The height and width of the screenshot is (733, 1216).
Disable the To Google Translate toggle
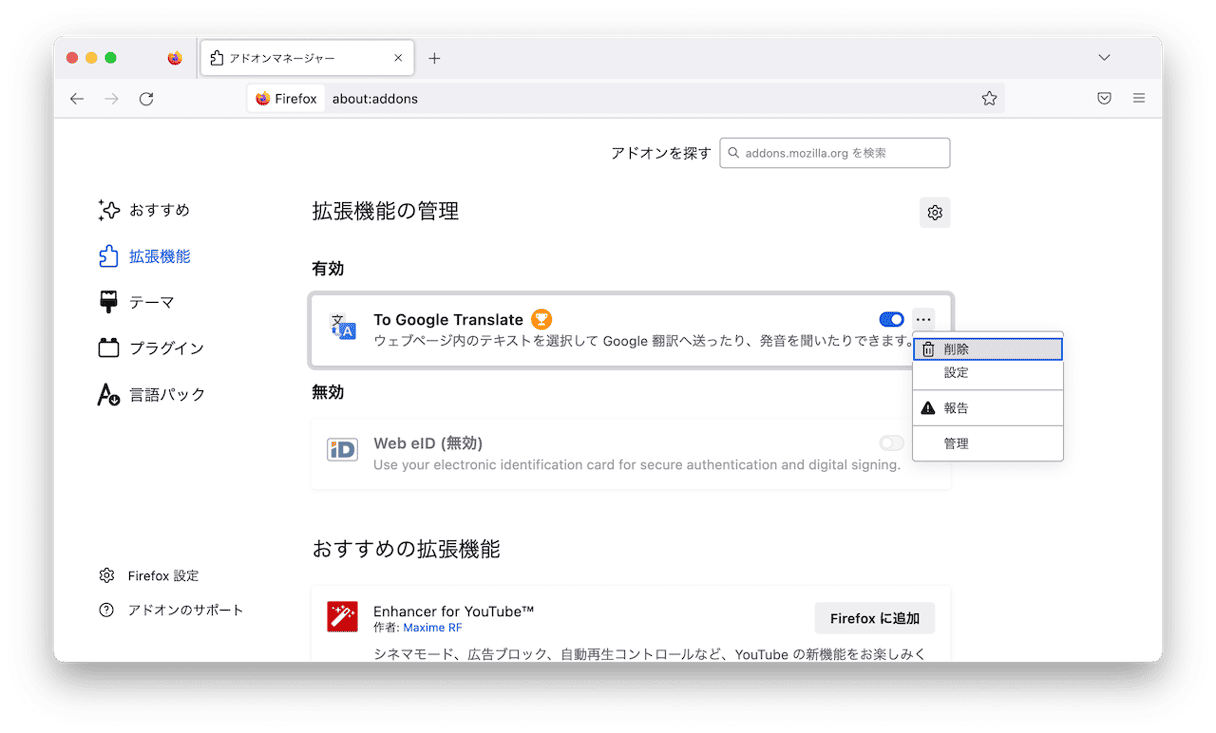coord(891,319)
